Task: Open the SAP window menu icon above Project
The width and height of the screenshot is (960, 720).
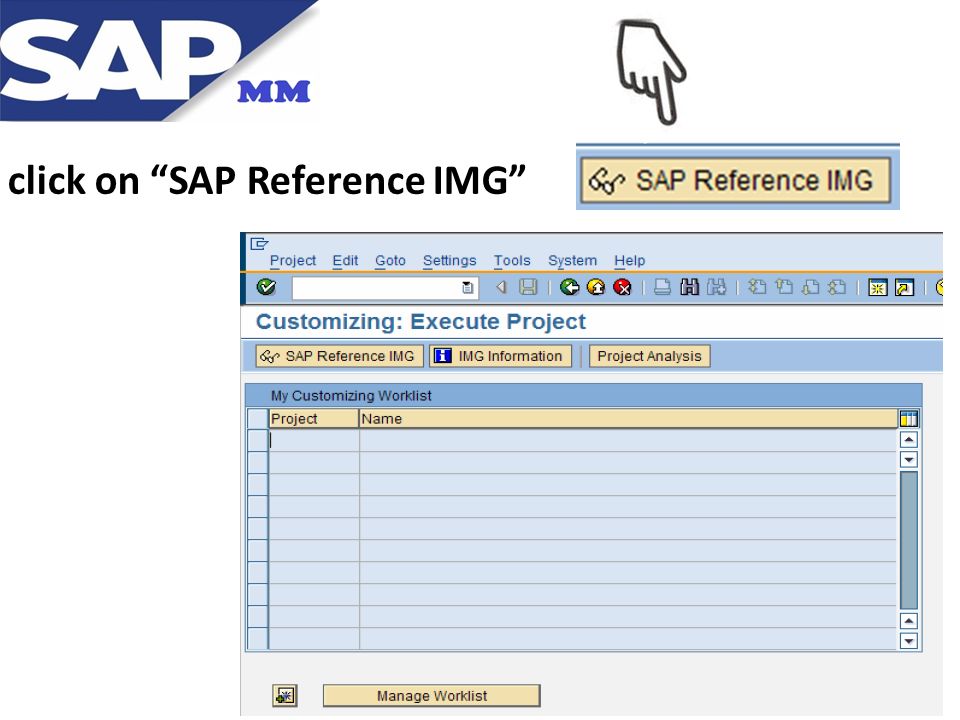Action: 259,244
